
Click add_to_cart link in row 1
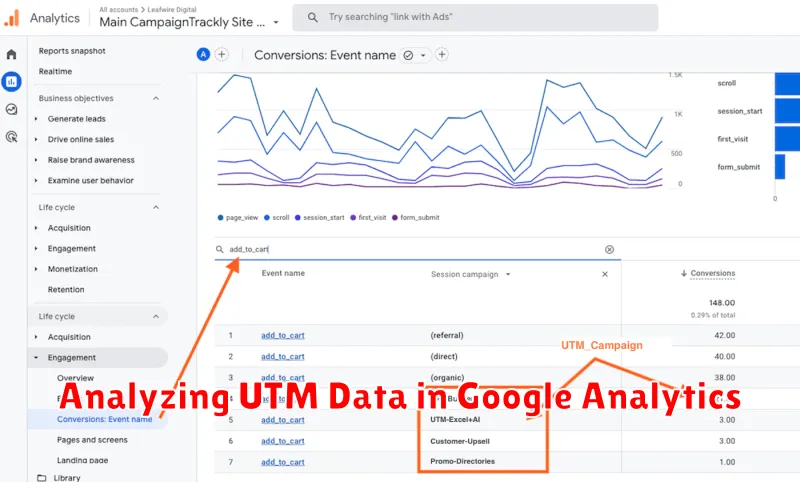(x=283, y=335)
